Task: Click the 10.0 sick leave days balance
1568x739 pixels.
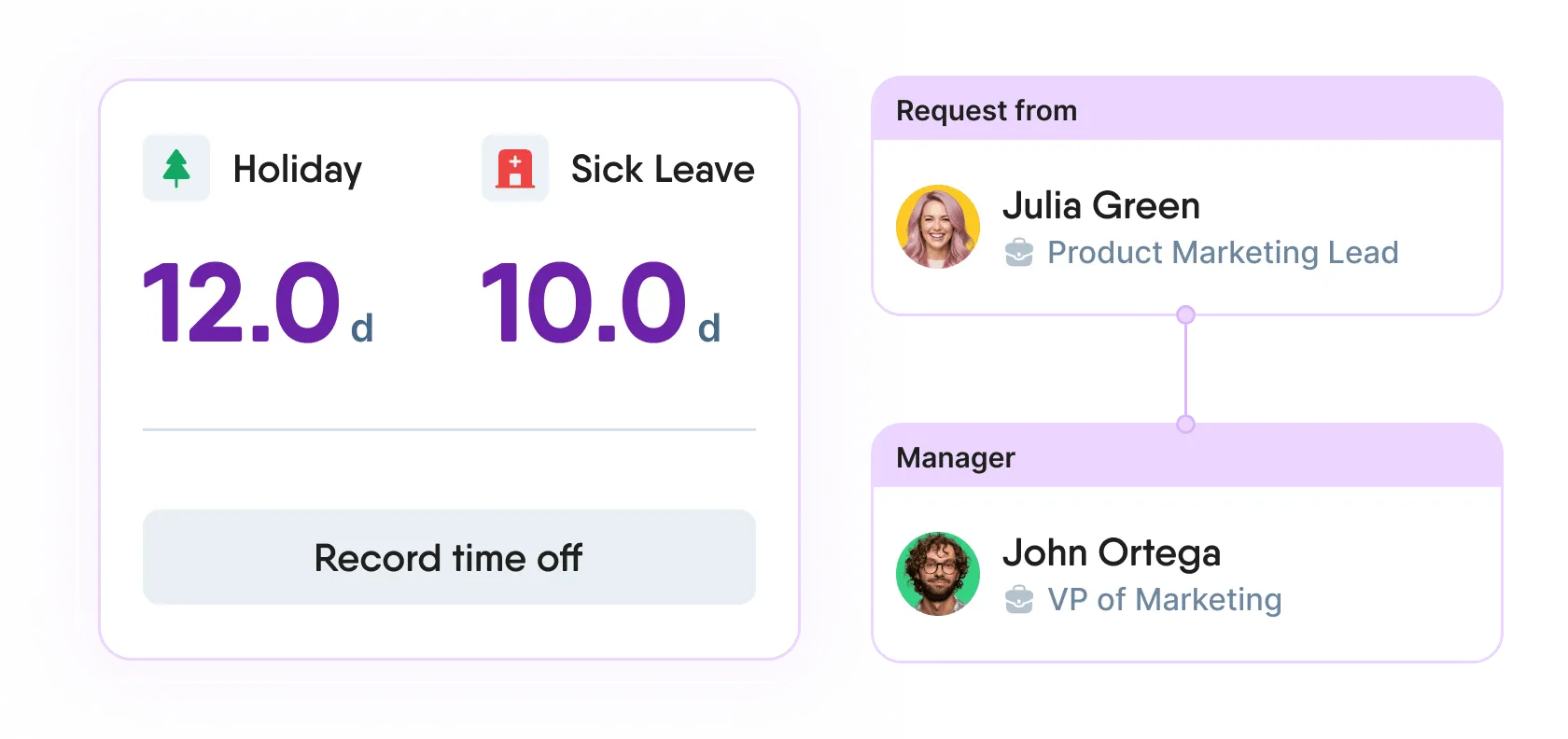Action: pyautogui.click(x=584, y=303)
